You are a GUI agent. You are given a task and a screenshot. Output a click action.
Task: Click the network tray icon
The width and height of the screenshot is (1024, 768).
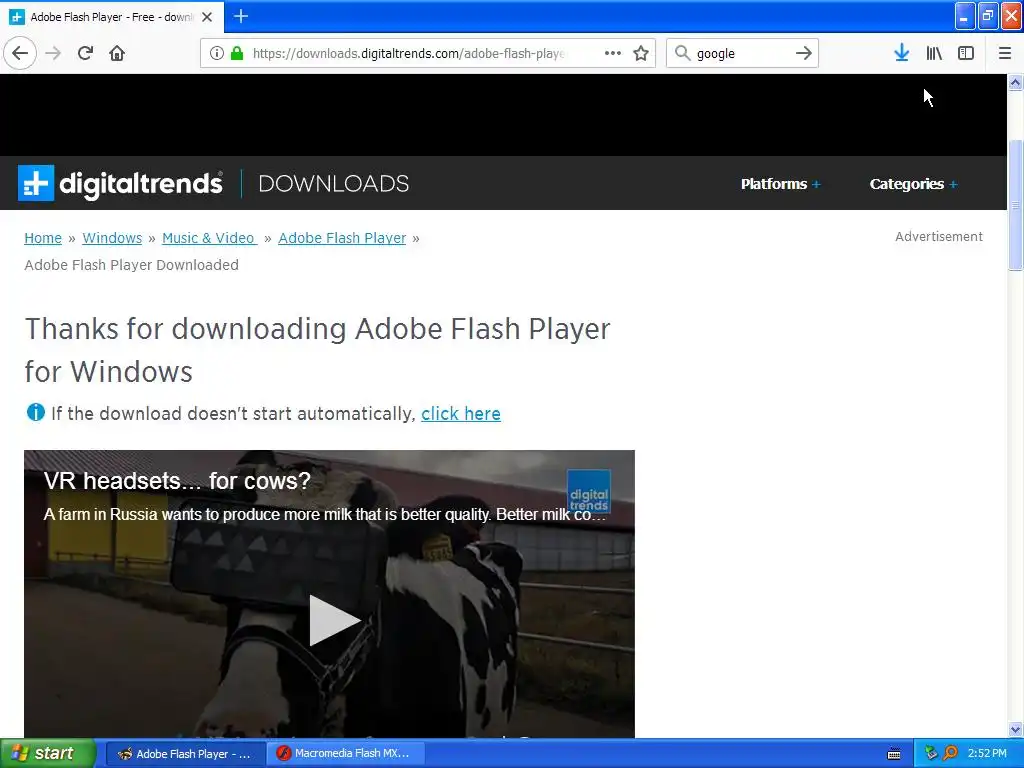point(931,754)
